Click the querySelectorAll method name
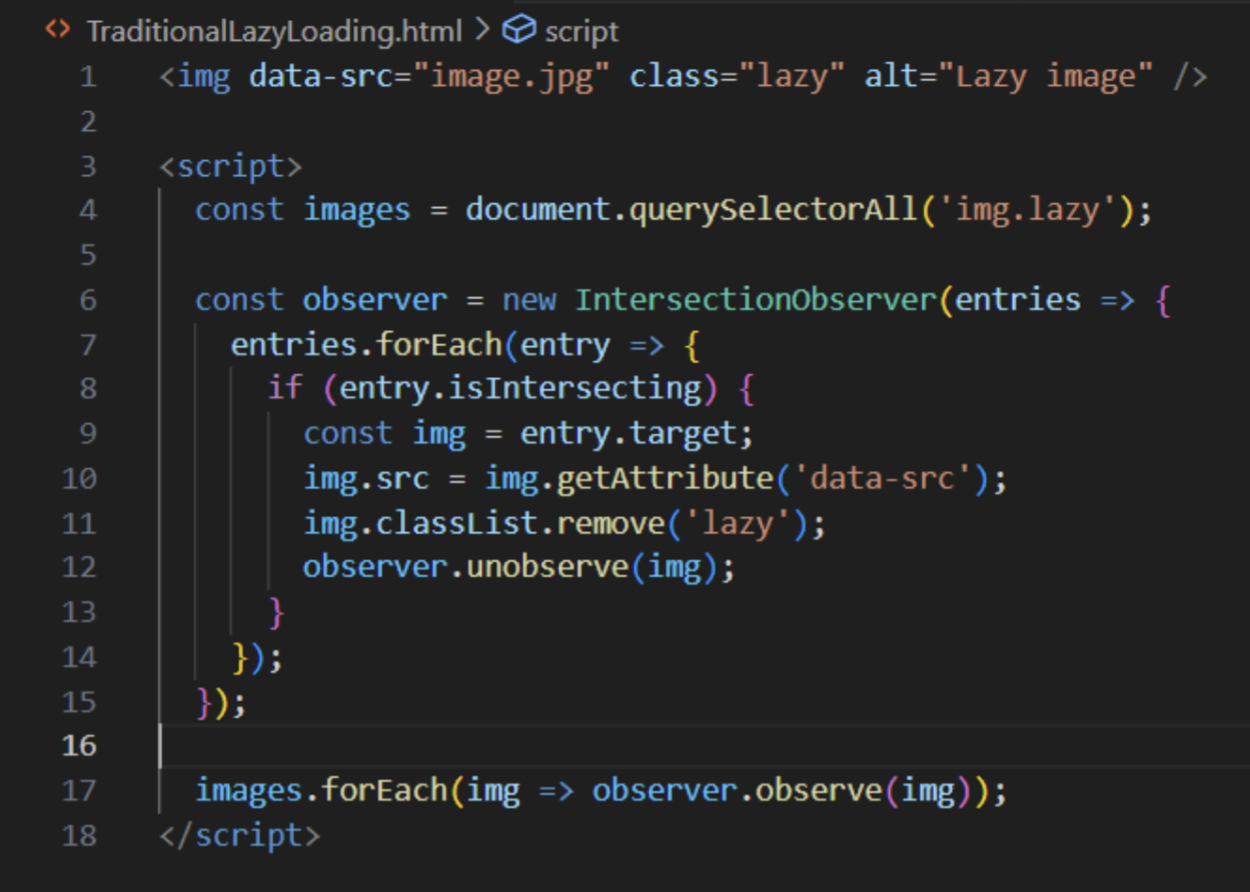Image resolution: width=1250 pixels, height=892 pixels. (772, 210)
